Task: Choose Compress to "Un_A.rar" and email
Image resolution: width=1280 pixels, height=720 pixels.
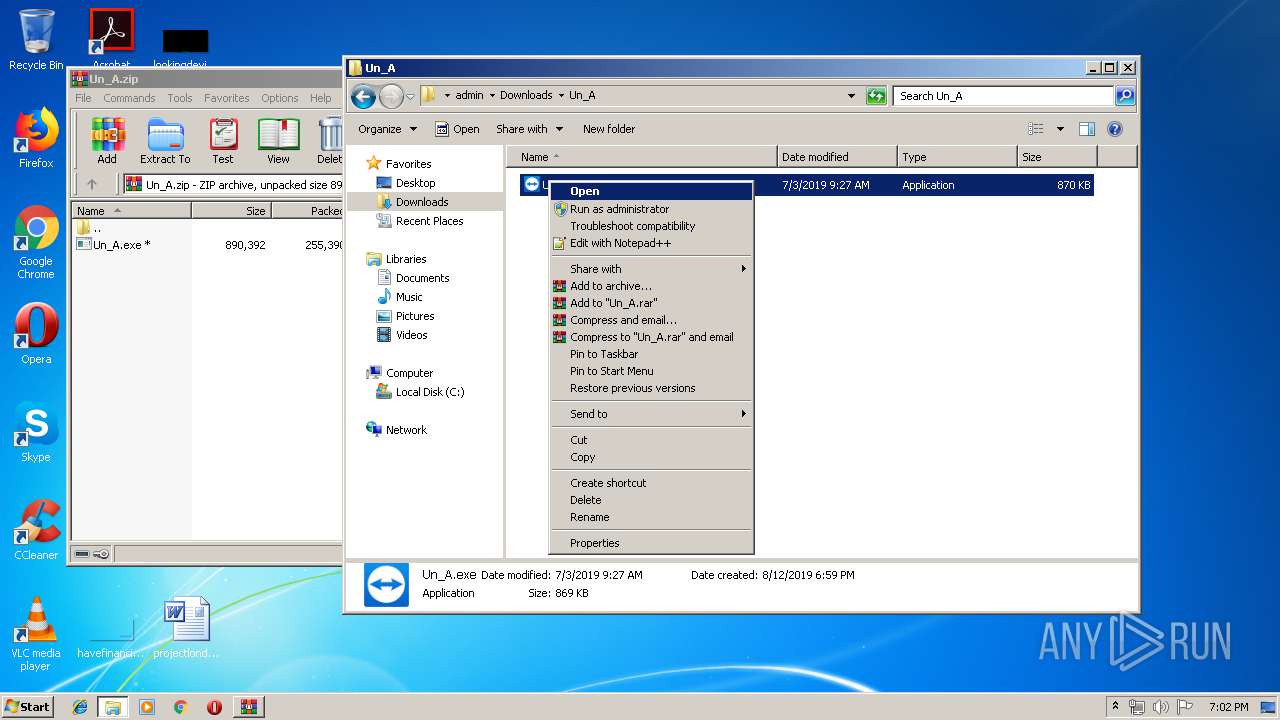Action: tap(651, 337)
